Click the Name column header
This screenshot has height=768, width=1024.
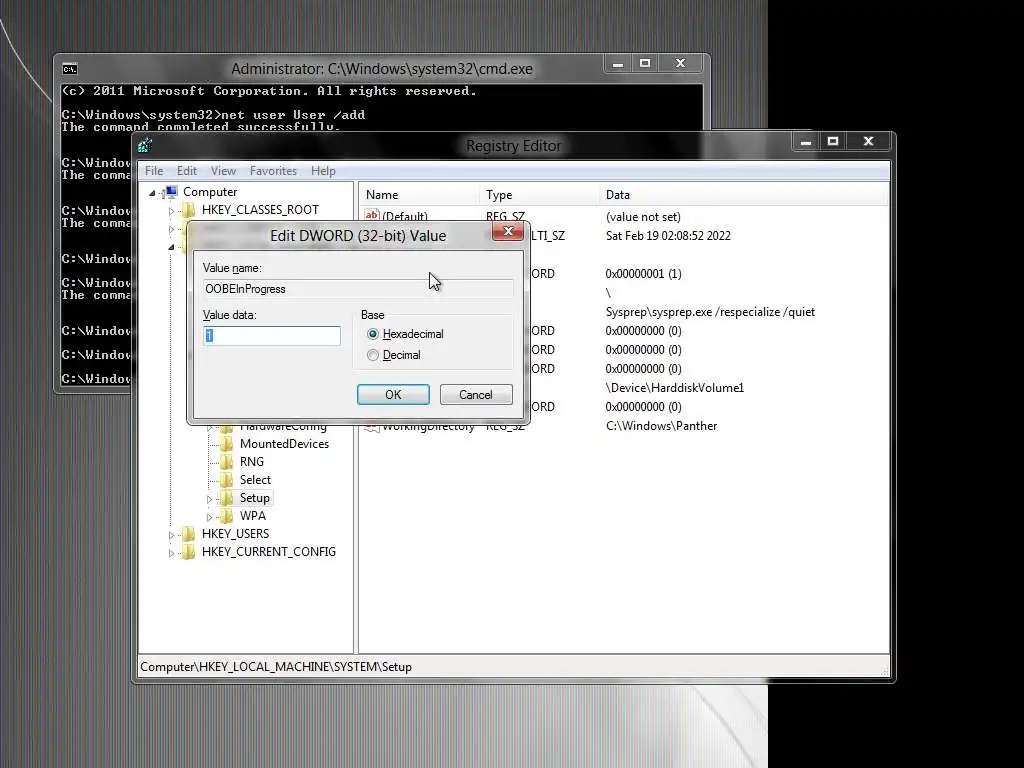[419, 195]
